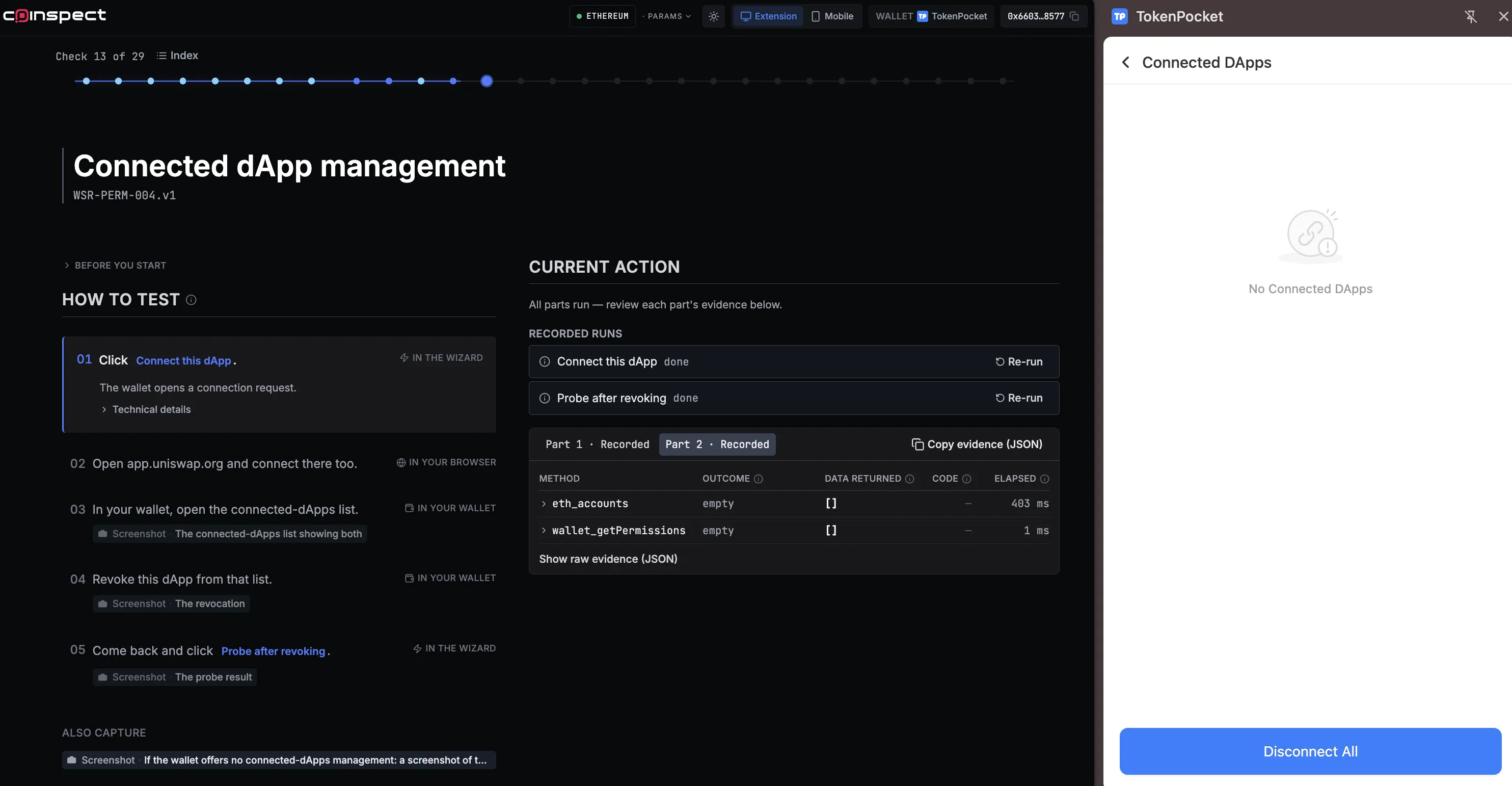Click the TokenPocket logo in side panel header

(x=1119, y=16)
